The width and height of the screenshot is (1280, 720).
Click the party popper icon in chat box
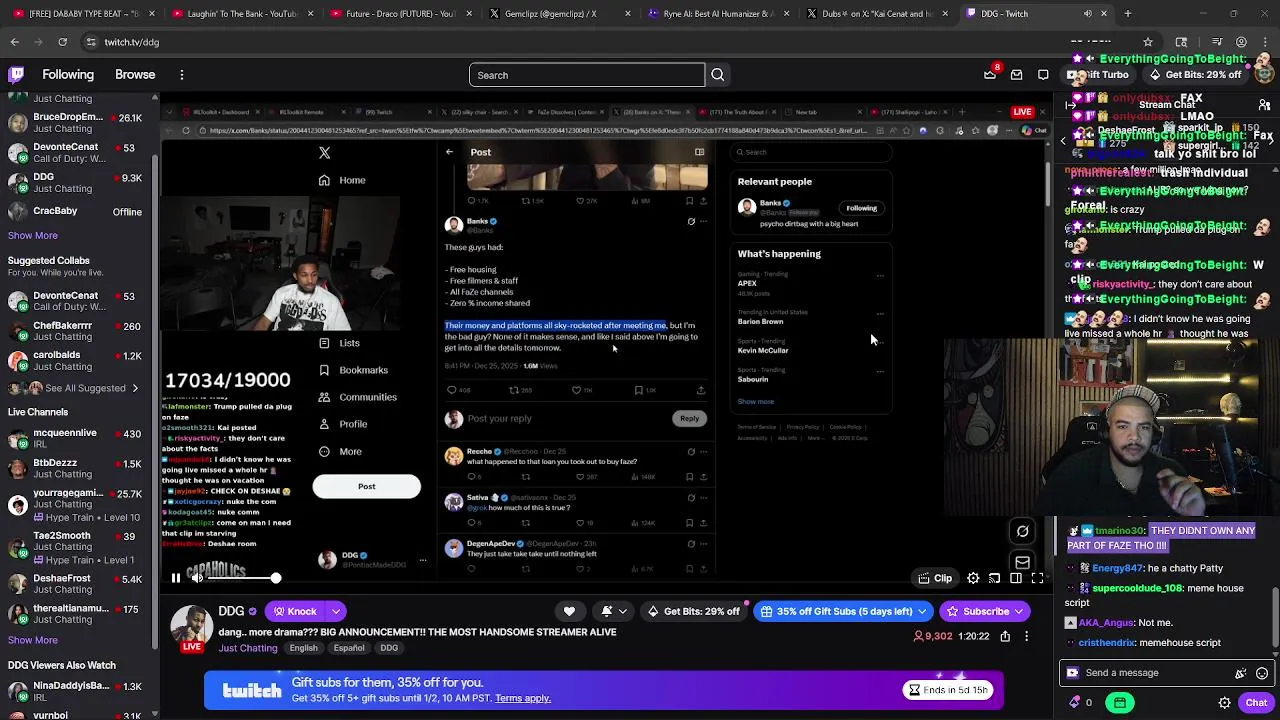pyautogui.click(x=1241, y=673)
